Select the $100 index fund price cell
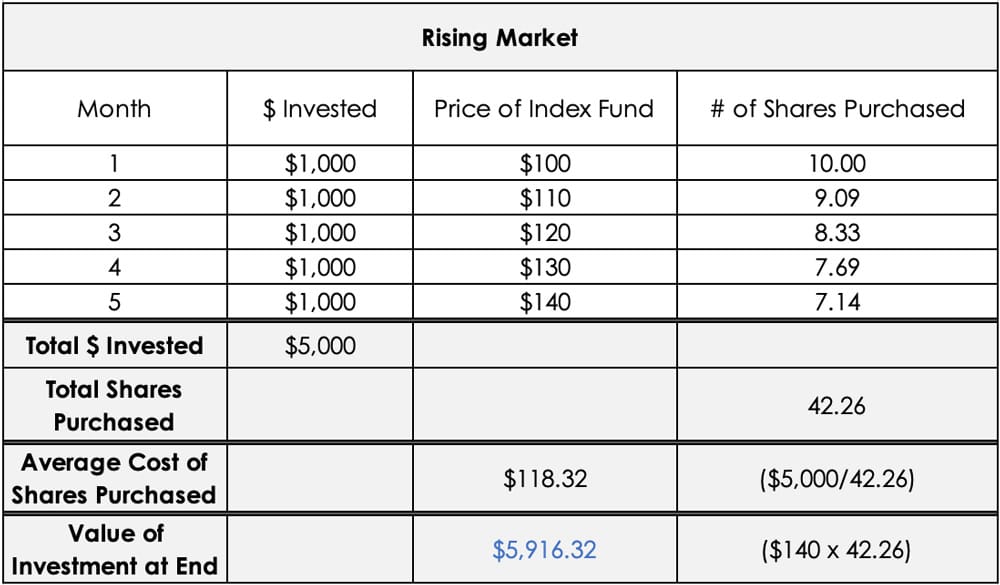 (545, 164)
